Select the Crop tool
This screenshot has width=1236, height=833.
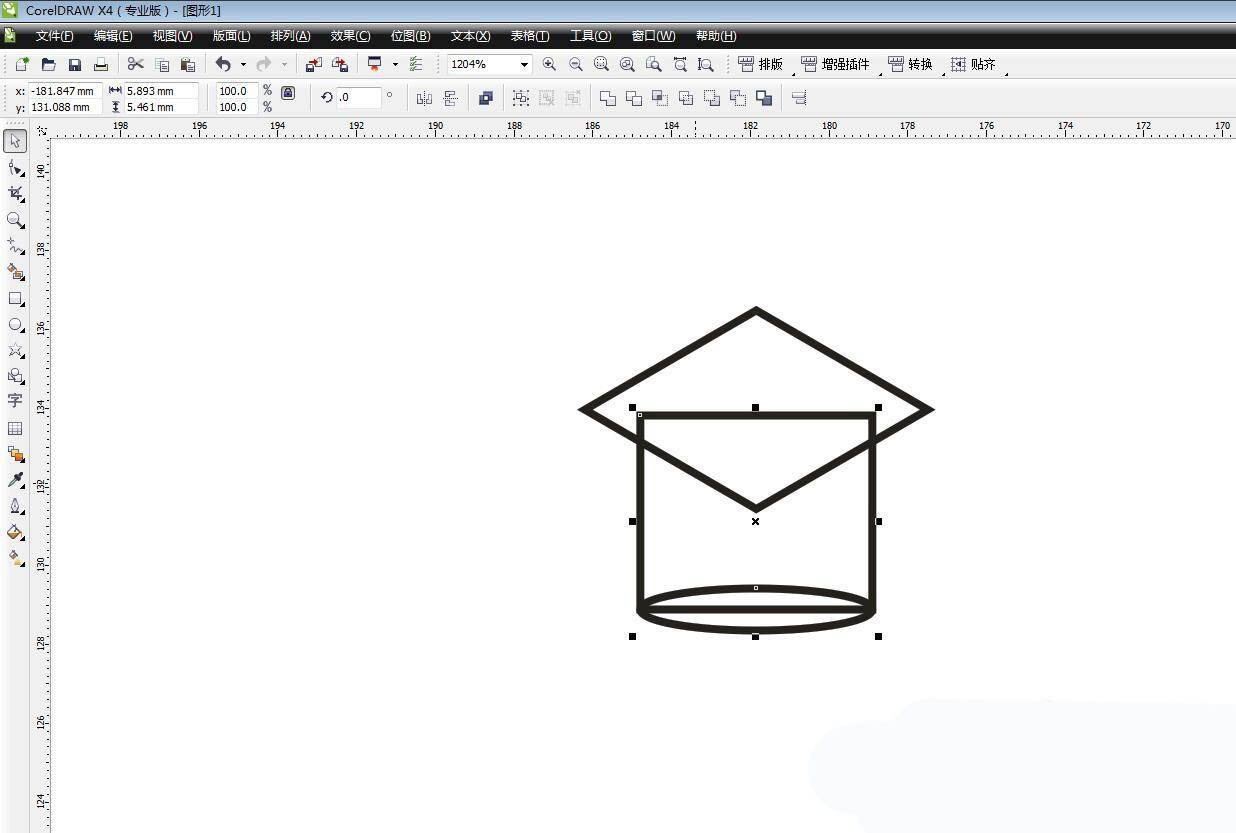point(15,193)
